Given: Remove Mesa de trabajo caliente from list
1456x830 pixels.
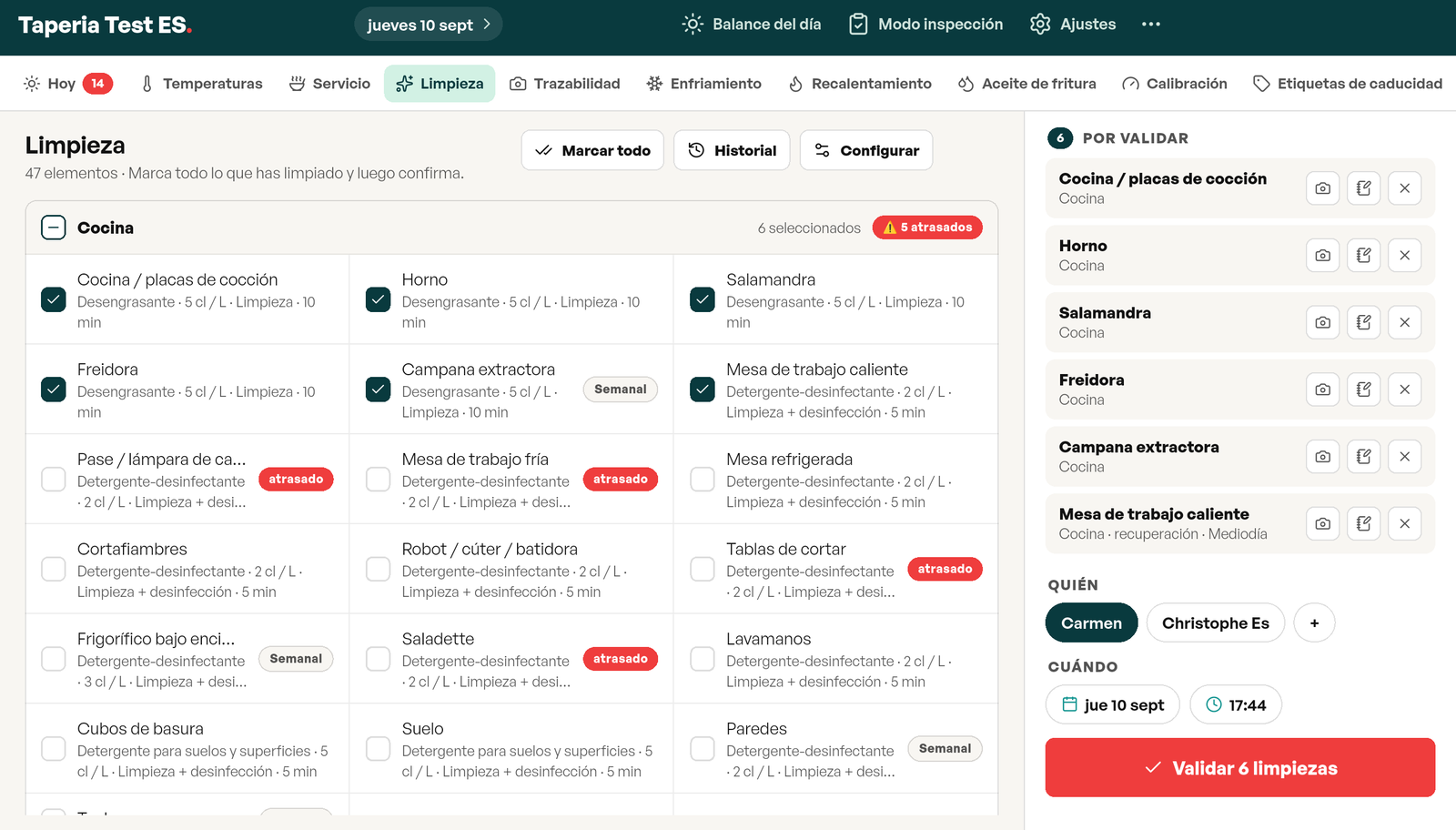Looking at the screenshot, I should pyautogui.click(x=1405, y=523).
